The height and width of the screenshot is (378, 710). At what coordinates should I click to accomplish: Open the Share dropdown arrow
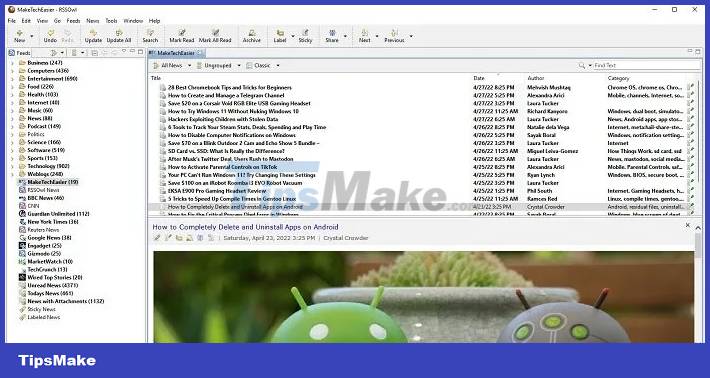click(x=345, y=36)
